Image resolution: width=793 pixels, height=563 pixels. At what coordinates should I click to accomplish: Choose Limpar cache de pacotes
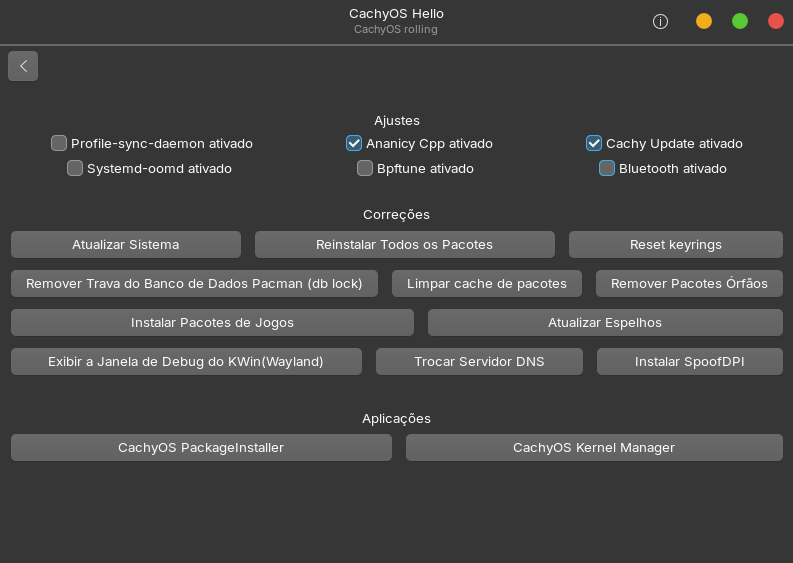click(x=487, y=284)
